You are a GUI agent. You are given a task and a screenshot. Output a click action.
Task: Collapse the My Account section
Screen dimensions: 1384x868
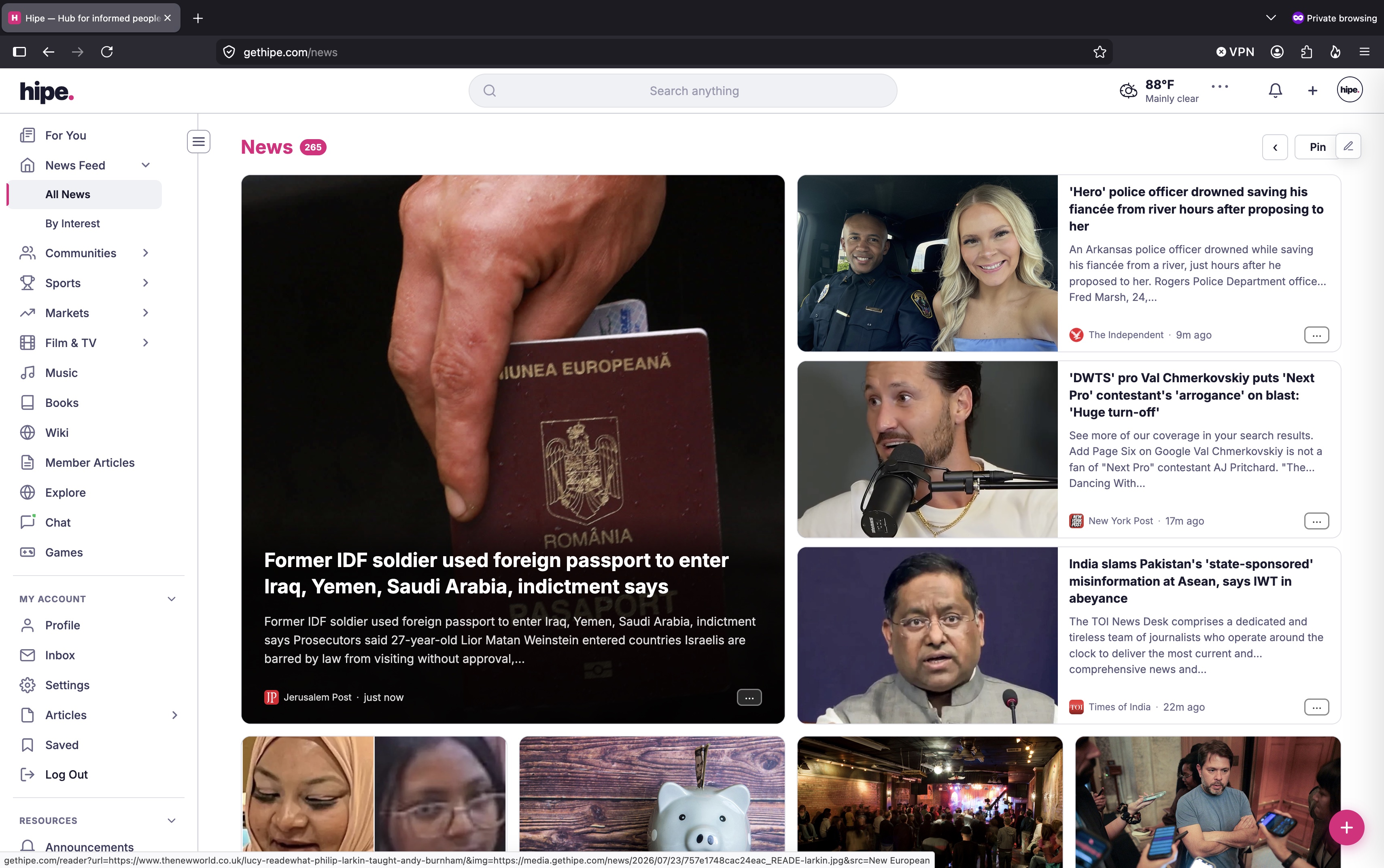tap(171, 599)
